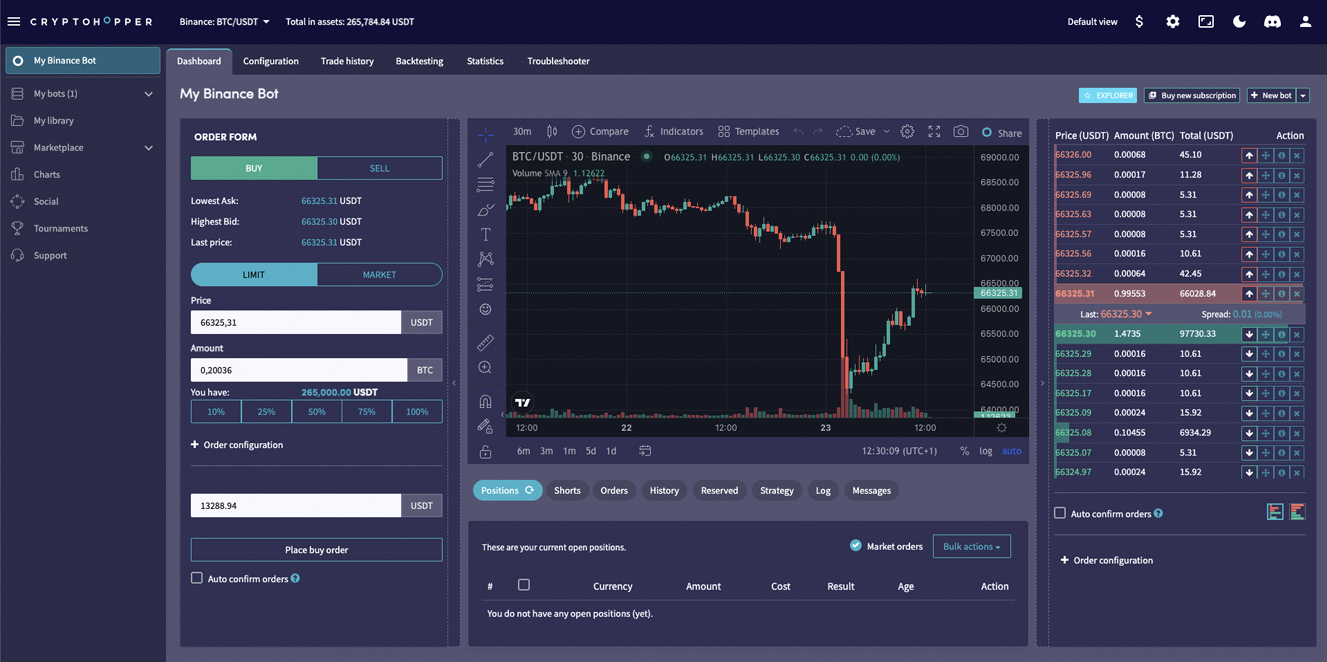Open chart settings gear icon
Screen dimensions: 1327x662
tap(907, 132)
